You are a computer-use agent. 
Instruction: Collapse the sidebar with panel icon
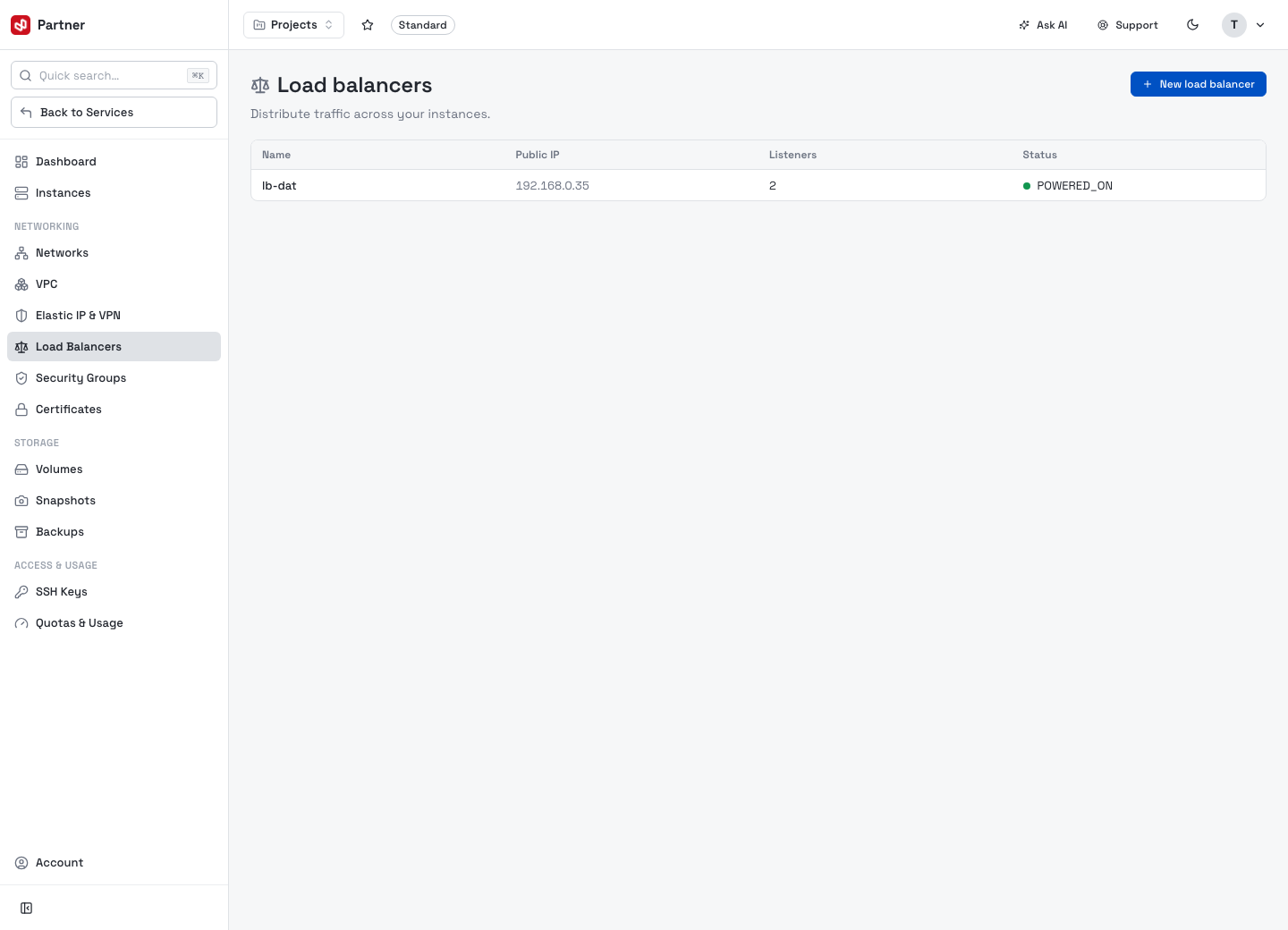[27, 909]
